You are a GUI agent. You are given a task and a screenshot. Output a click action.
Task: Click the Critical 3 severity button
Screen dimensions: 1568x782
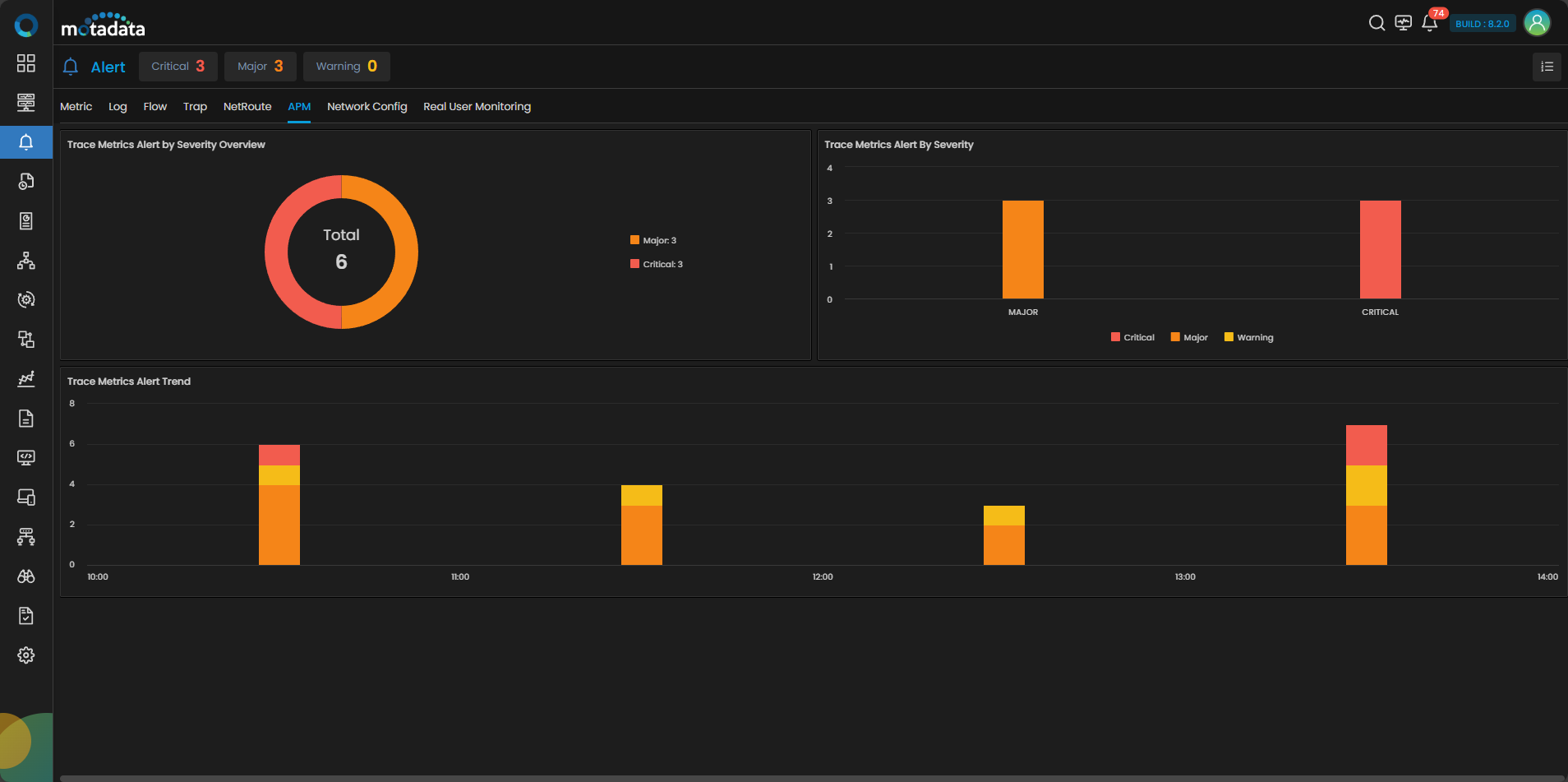178,67
